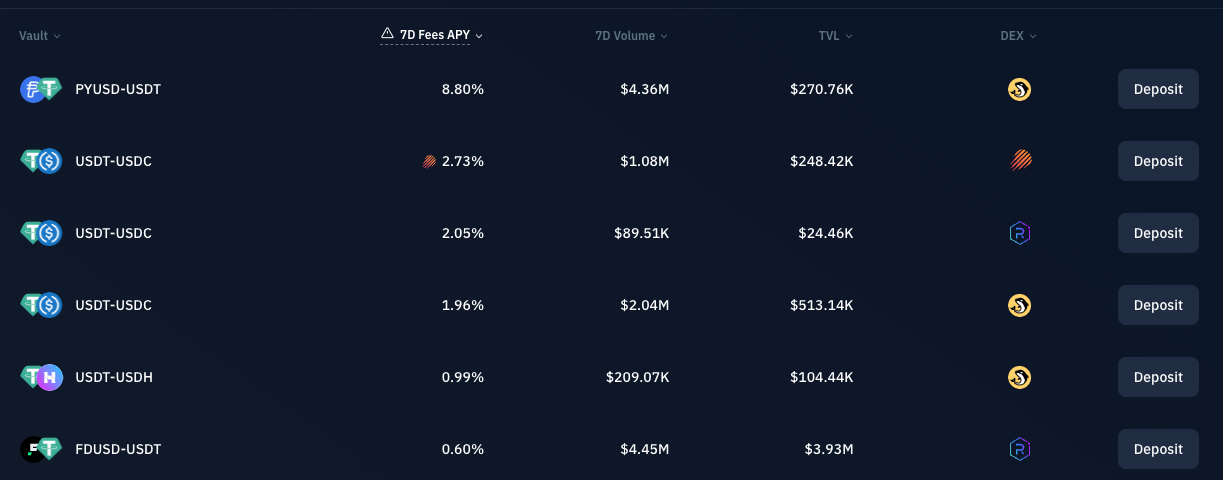The image size is (1223, 480).
Task: Open the FDUSD-USDT vault name link
Action: [x=118, y=449]
